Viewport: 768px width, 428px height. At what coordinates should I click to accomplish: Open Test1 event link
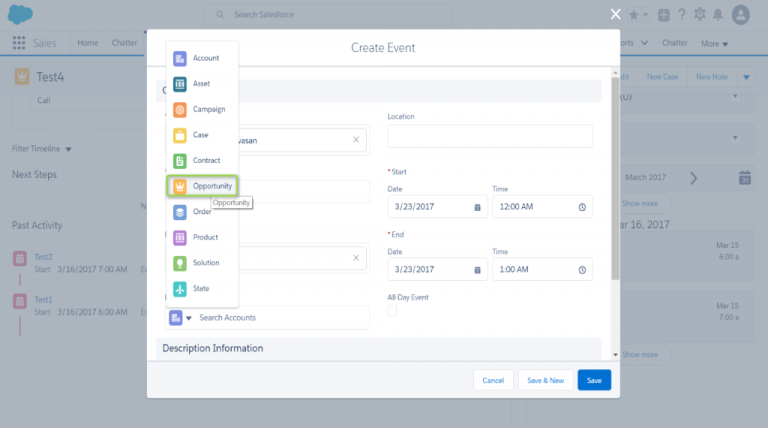[x=43, y=300]
